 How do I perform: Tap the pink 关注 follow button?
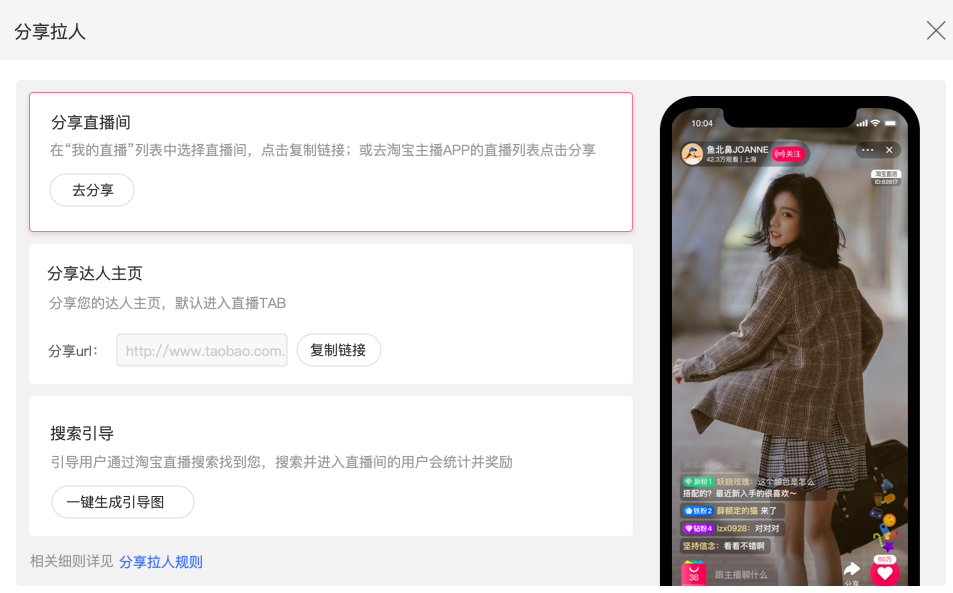pos(788,154)
